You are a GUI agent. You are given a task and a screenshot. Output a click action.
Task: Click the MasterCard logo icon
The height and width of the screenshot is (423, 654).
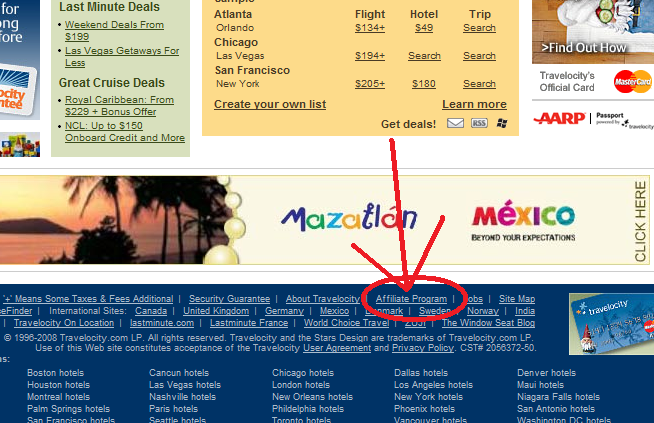pos(632,82)
